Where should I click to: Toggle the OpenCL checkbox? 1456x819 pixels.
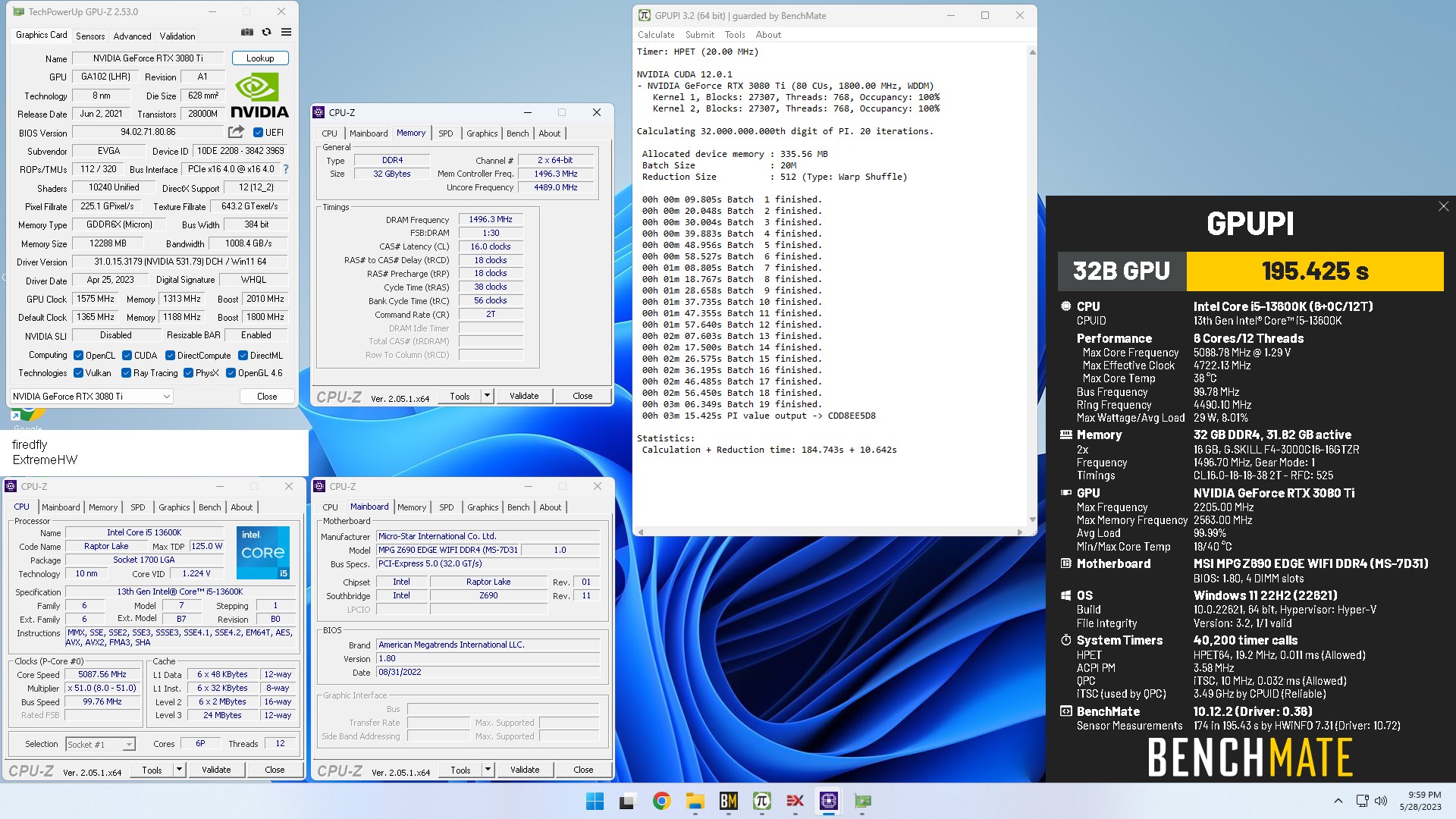[78, 355]
